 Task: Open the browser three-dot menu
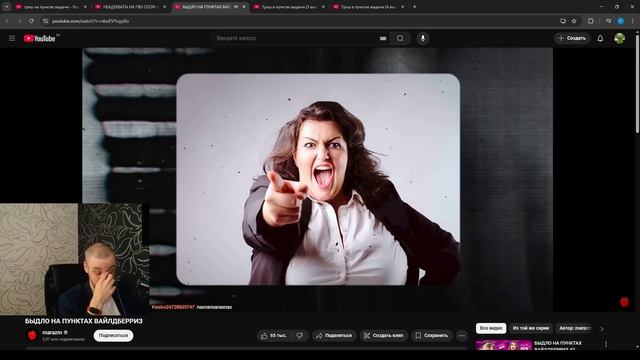(633, 21)
